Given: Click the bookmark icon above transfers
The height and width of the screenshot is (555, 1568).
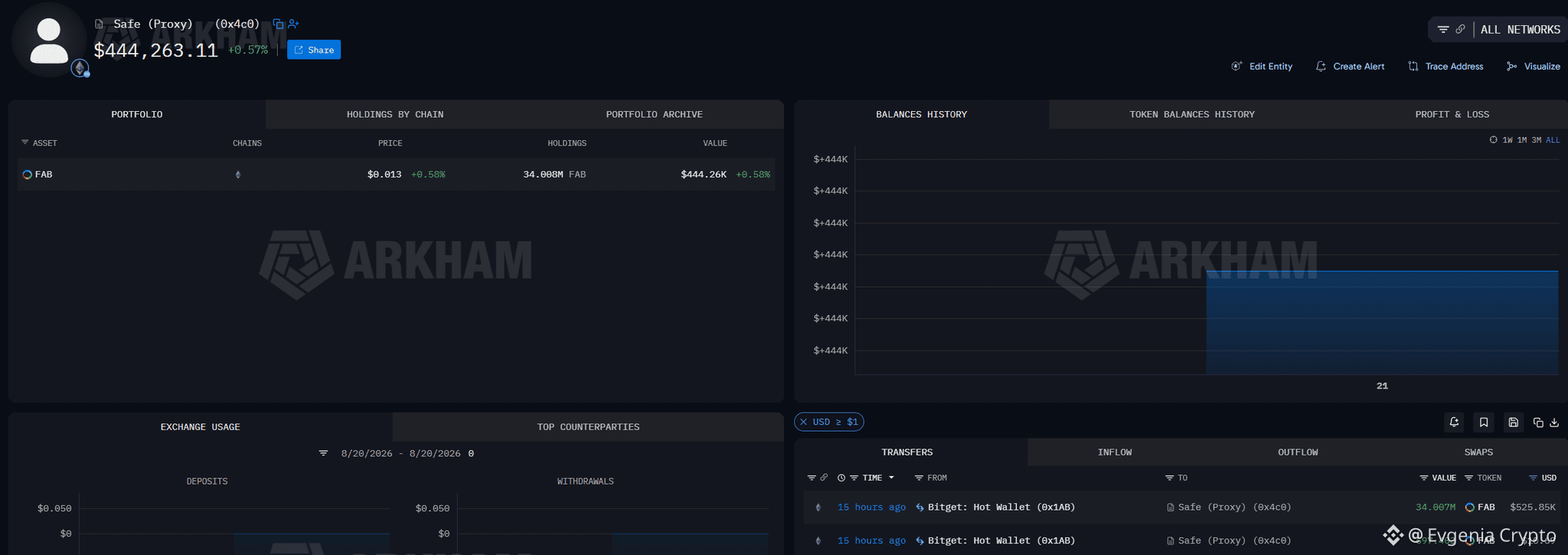Looking at the screenshot, I should point(1484,422).
